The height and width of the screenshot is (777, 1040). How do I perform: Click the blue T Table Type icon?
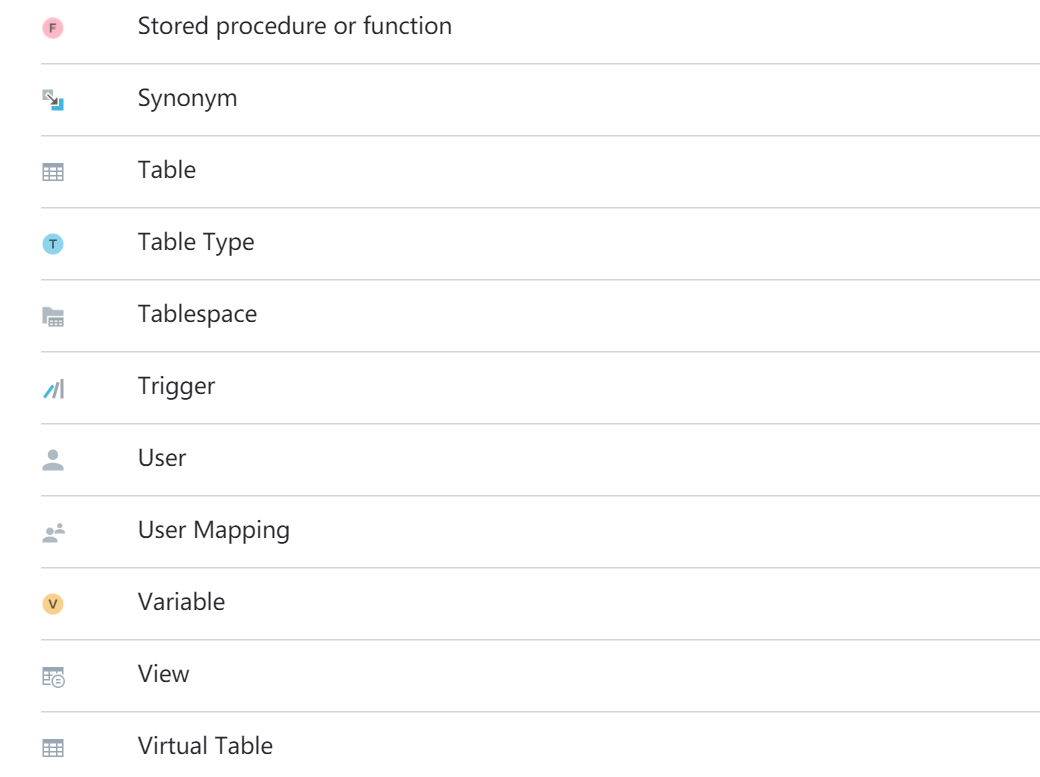(x=53, y=244)
